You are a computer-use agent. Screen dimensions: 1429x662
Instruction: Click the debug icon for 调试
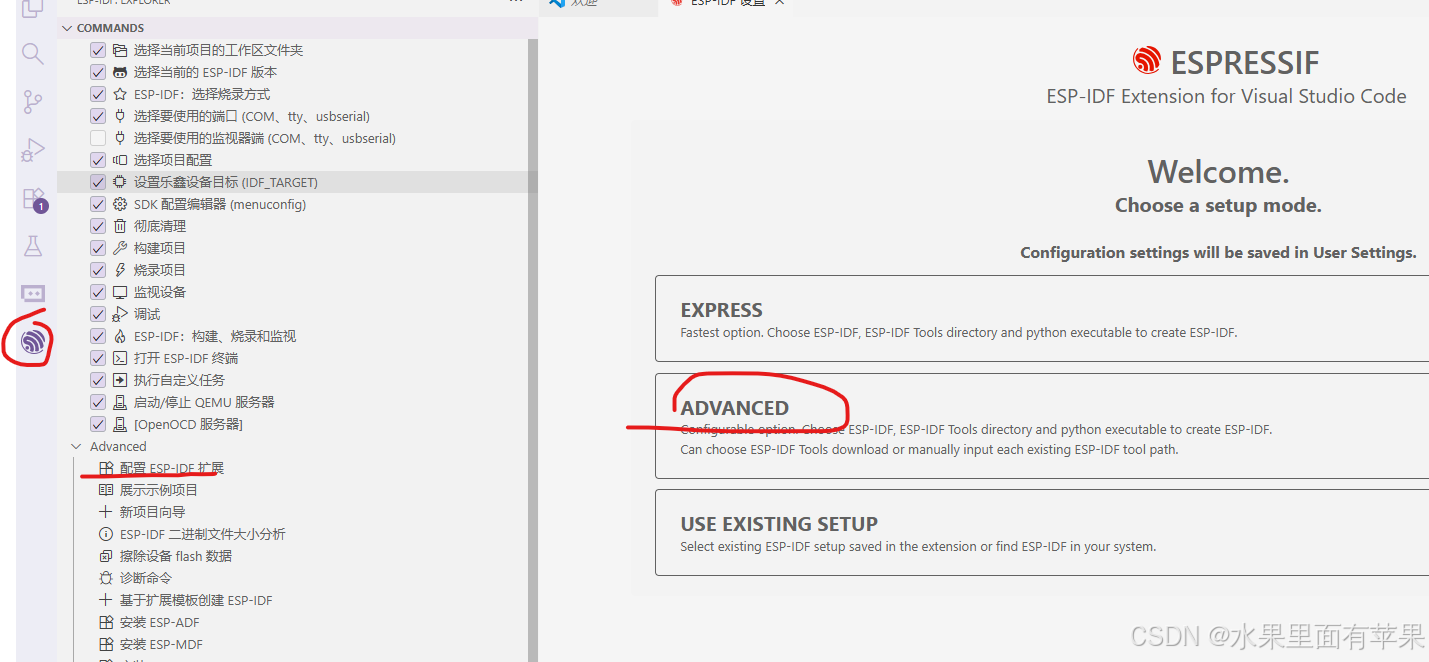pos(120,314)
